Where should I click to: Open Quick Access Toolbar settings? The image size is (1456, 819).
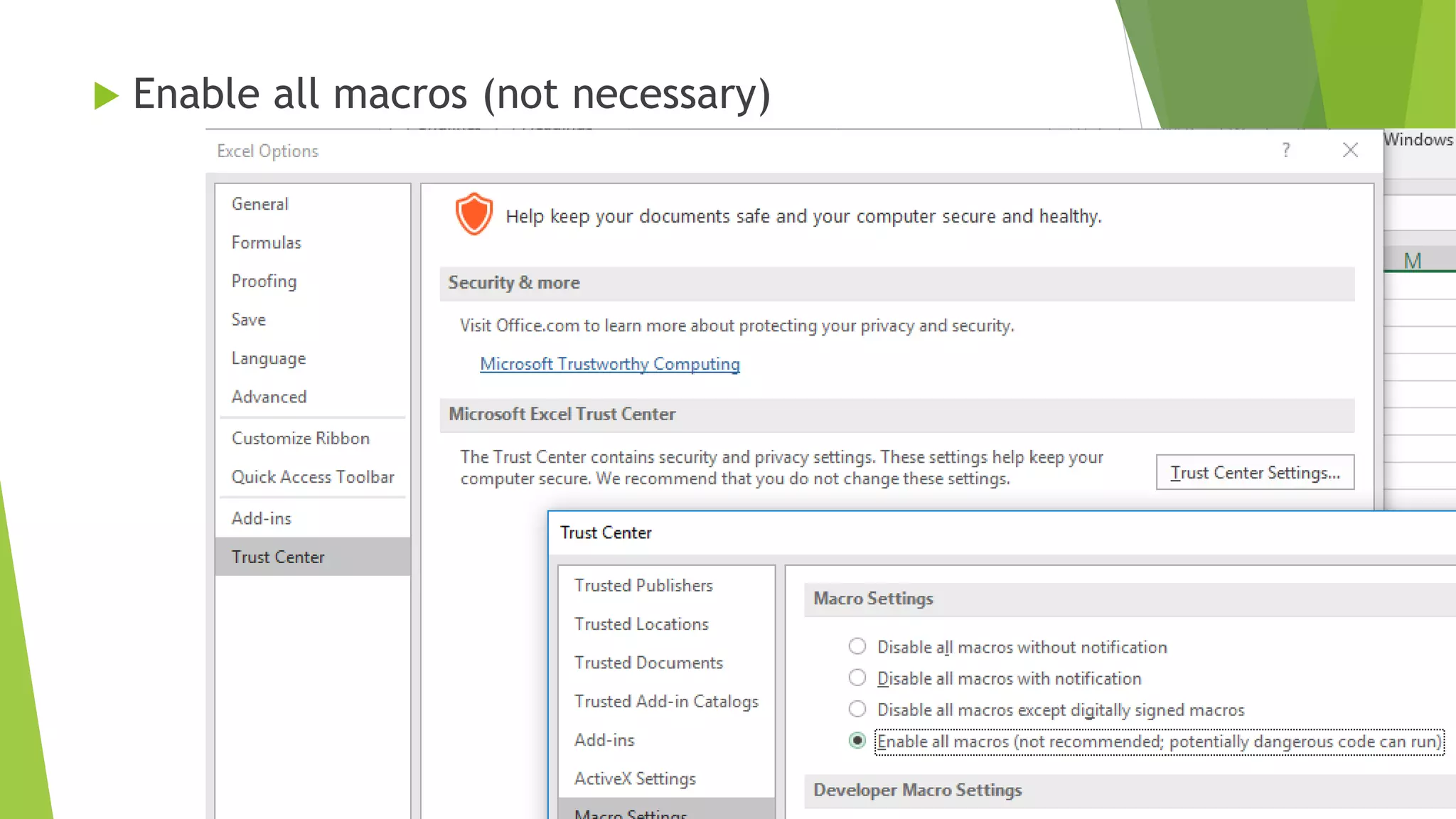313,477
